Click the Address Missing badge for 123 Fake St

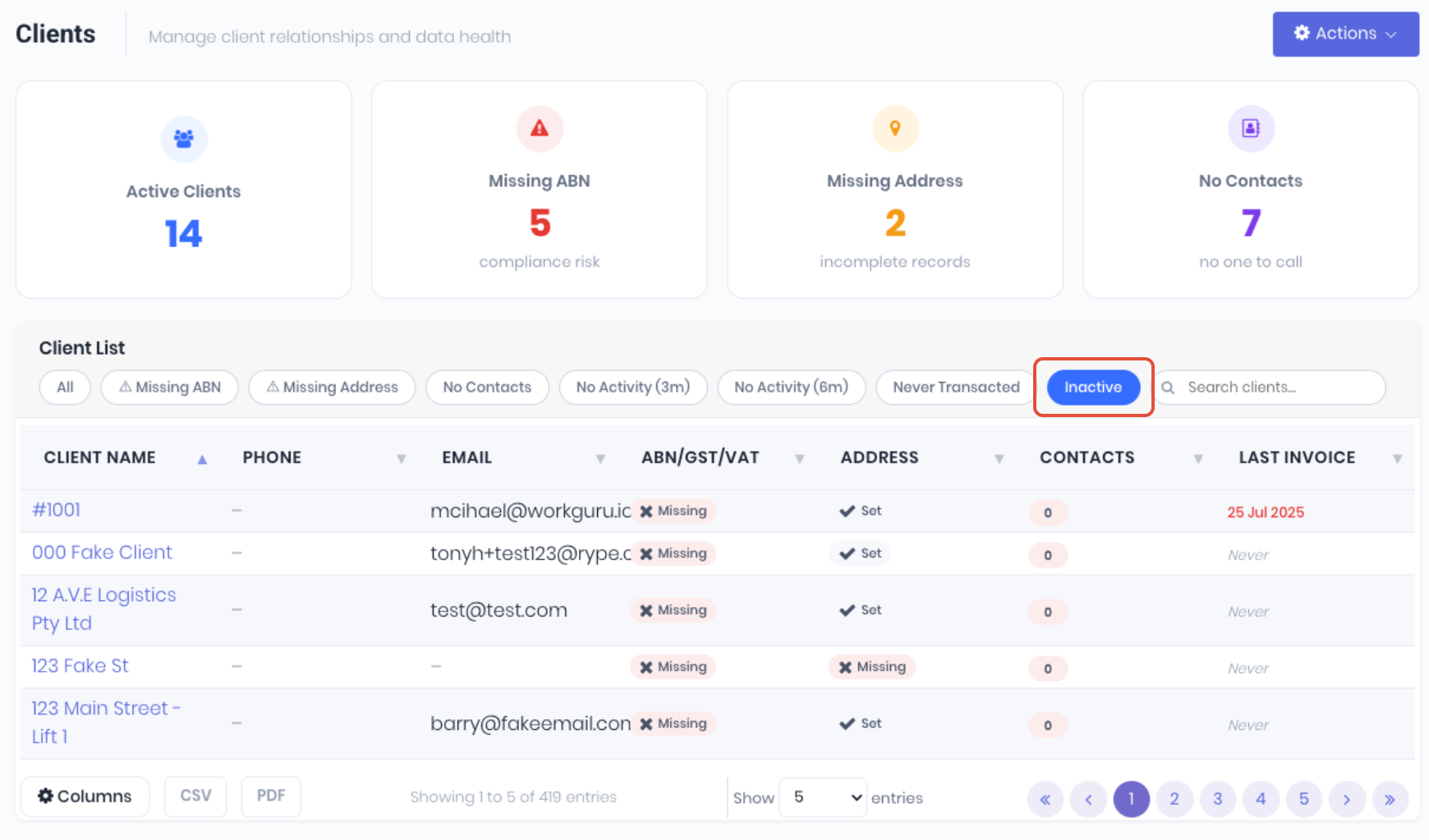(x=872, y=667)
